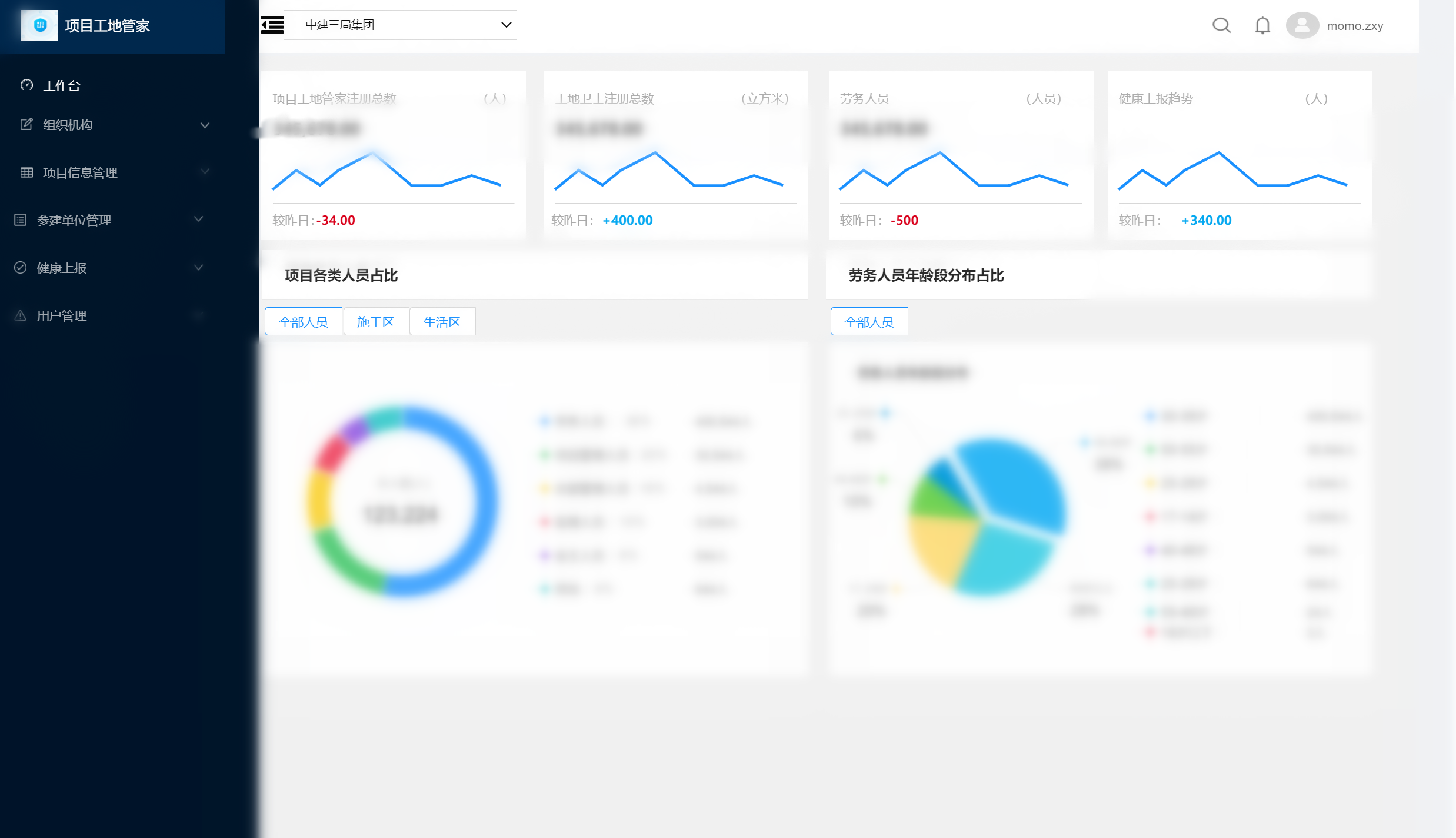Open notifications bell icon
Screen dimensions: 1456x838
click(x=1262, y=25)
